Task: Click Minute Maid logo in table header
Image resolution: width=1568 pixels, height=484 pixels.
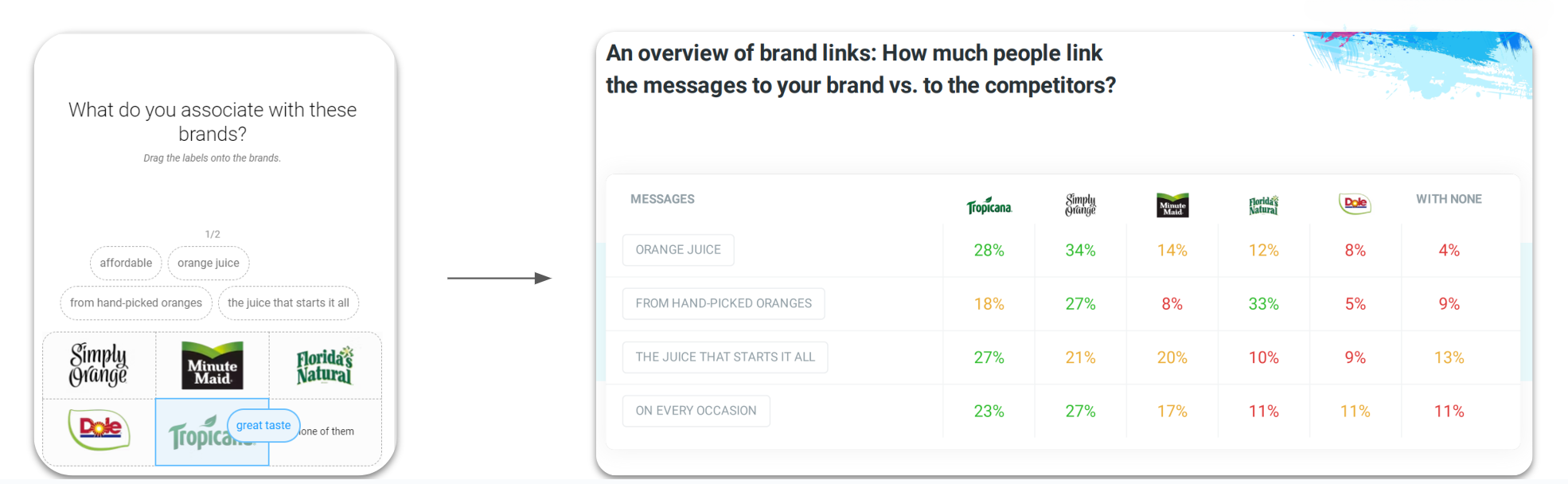Action: (1172, 205)
